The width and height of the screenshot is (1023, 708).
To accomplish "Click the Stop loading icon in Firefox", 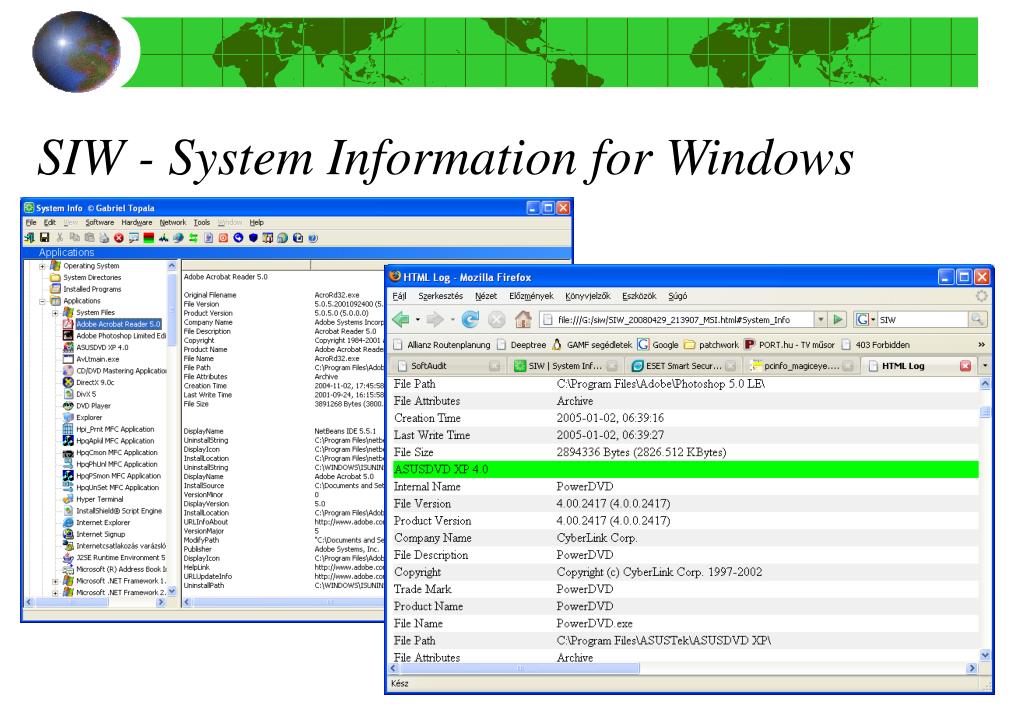I will pos(496,320).
